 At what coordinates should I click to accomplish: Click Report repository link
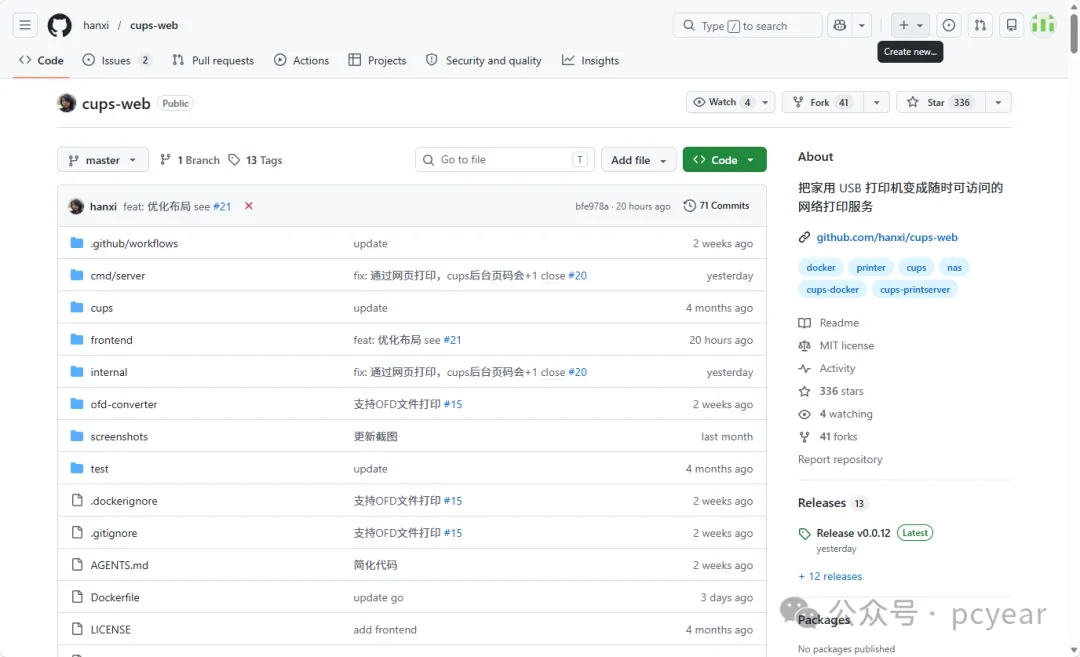[840, 459]
